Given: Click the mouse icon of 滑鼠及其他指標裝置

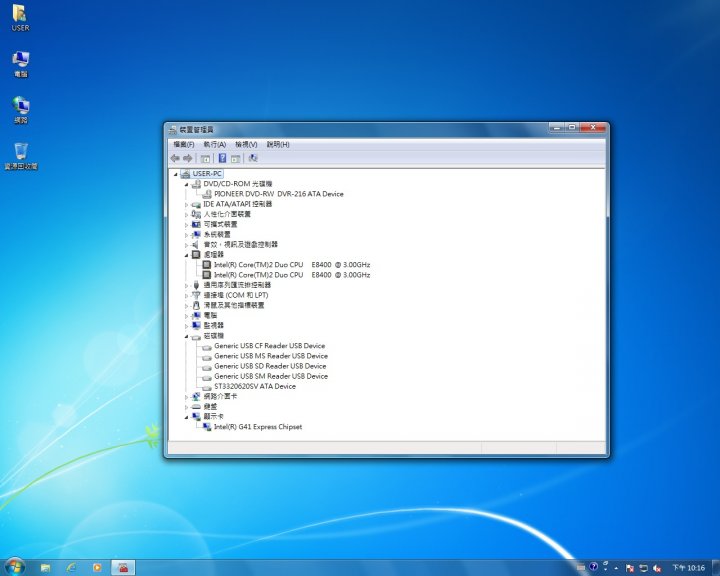Looking at the screenshot, I should (196, 305).
